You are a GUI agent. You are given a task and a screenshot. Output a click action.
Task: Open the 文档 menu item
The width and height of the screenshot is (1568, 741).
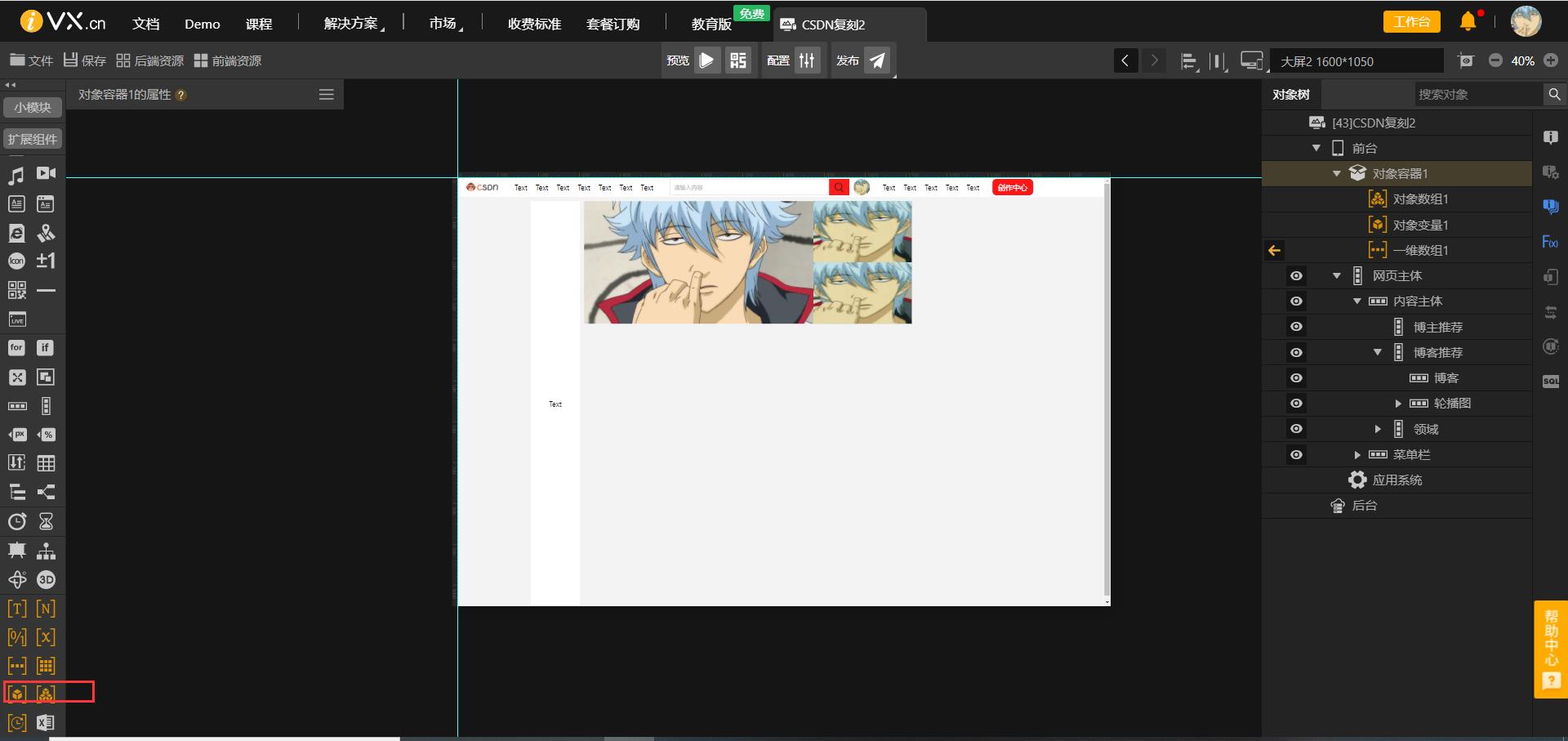point(146,24)
